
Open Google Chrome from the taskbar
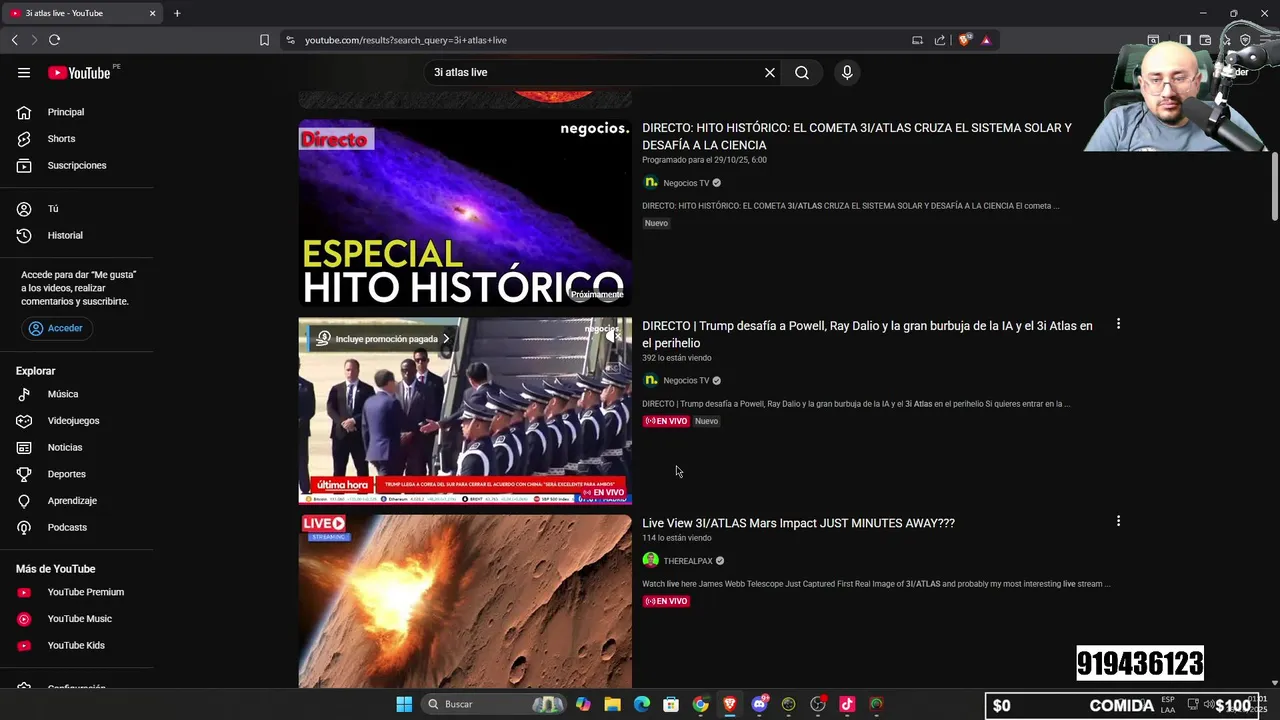(x=701, y=704)
